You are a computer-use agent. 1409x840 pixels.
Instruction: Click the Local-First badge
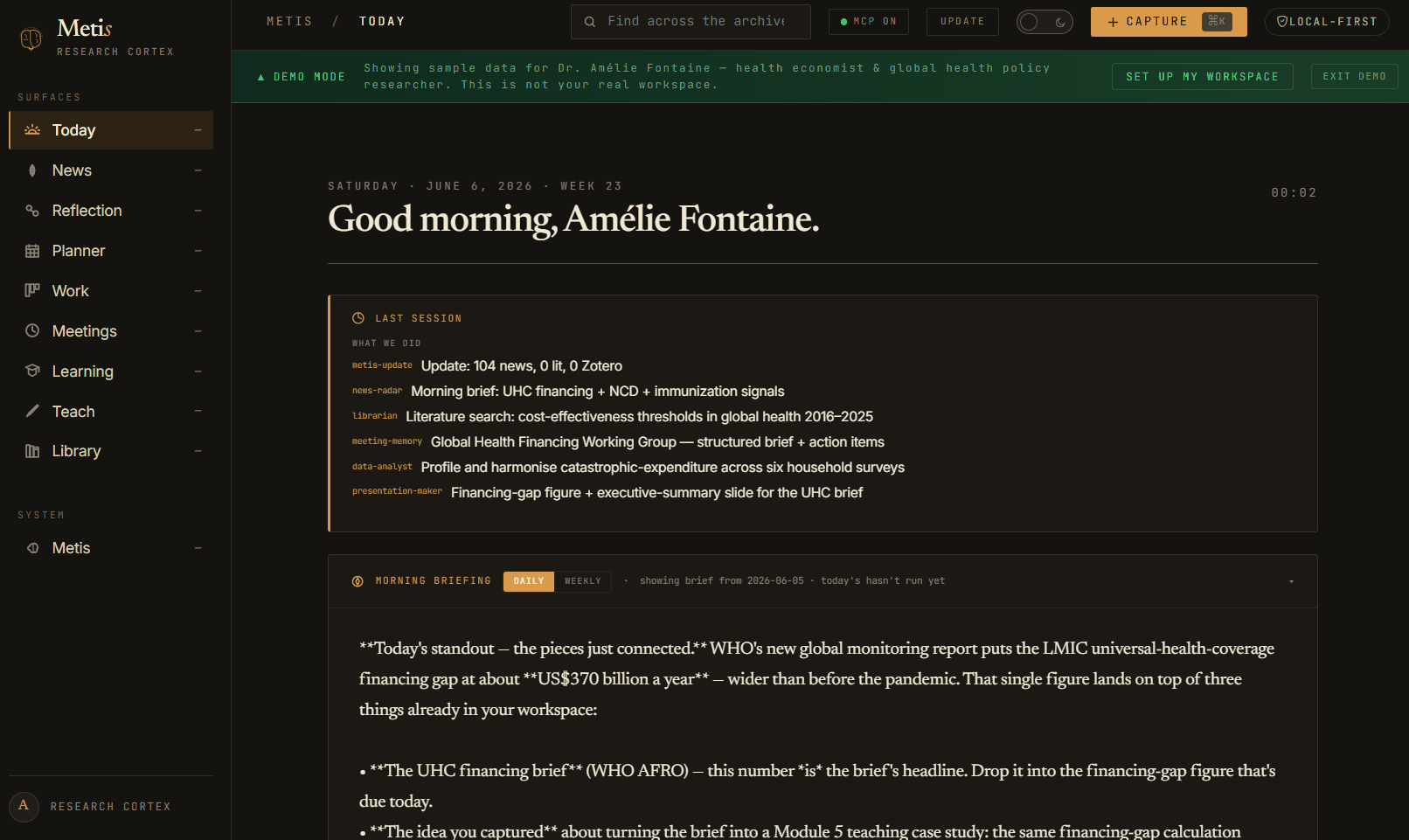[1327, 22]
